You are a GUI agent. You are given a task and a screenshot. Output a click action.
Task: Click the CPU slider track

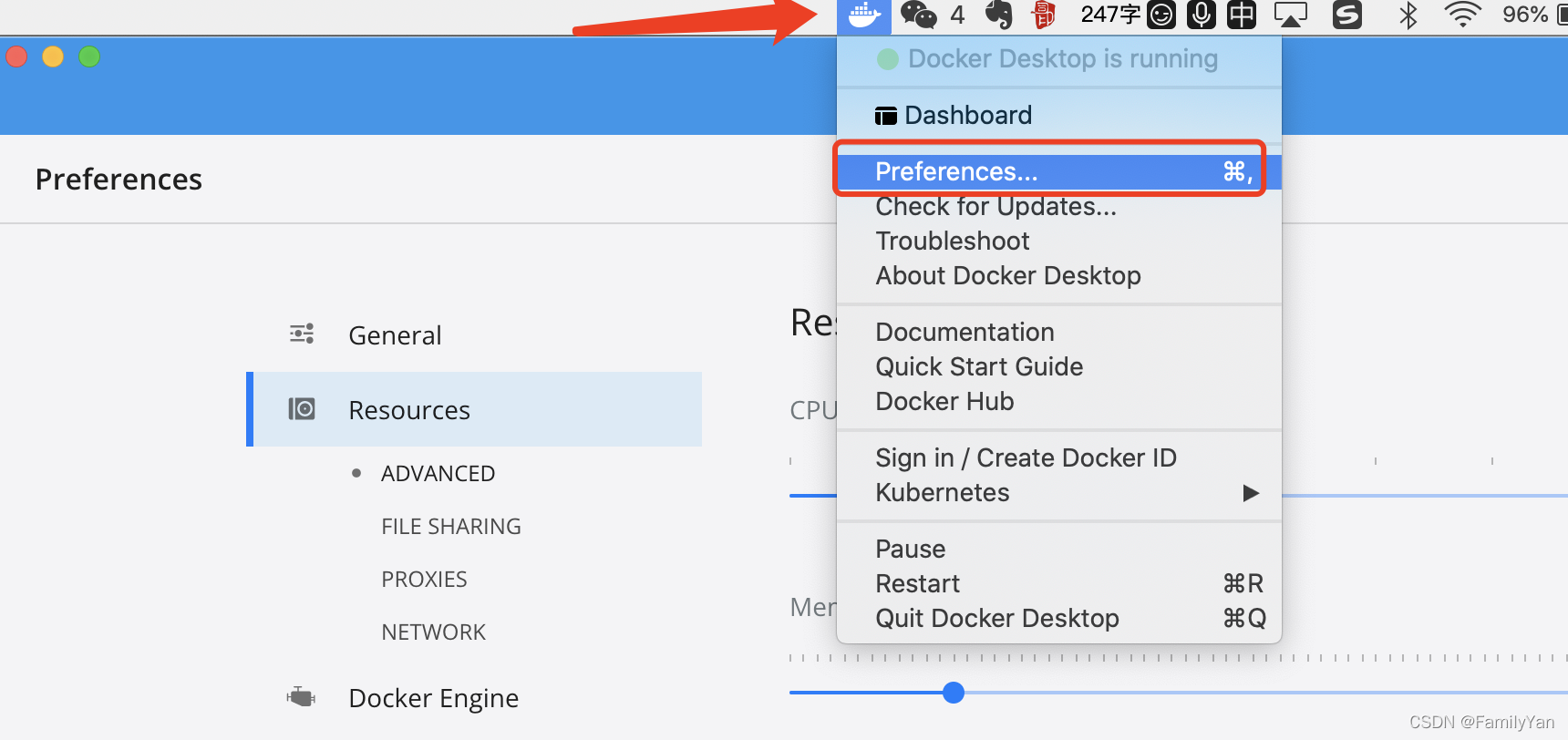click(x=1425, y=496)
